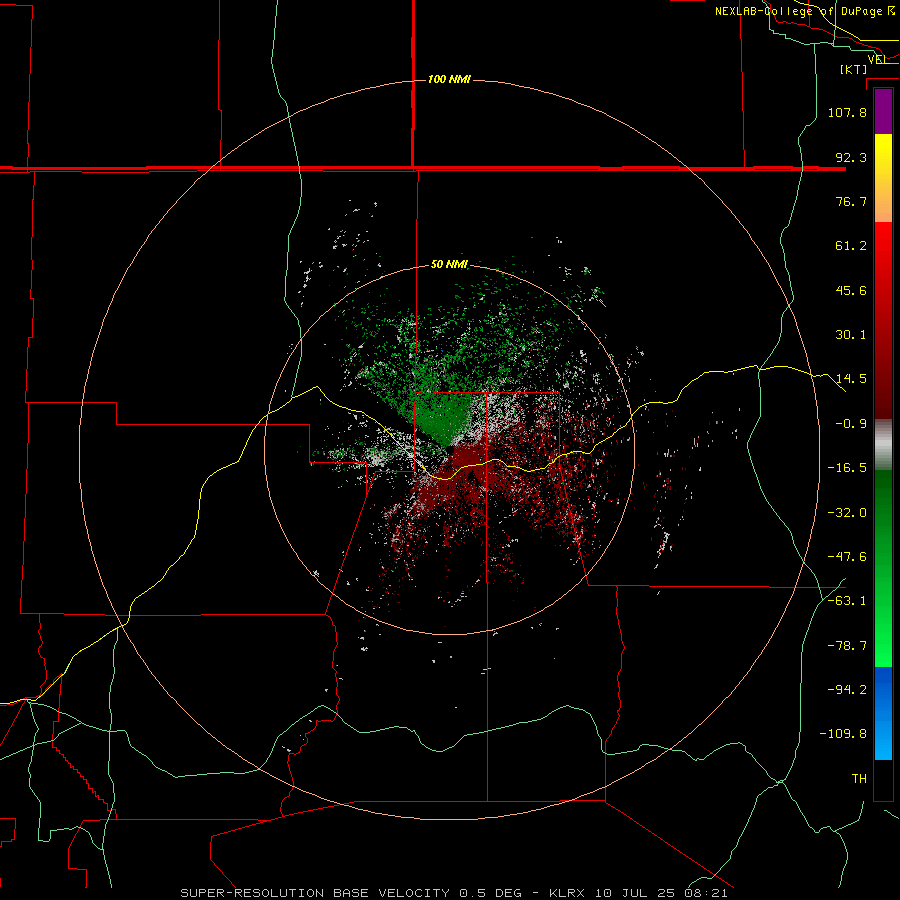
Task: Click the 61.2 velocity scale value
Action: coord(851,246)
